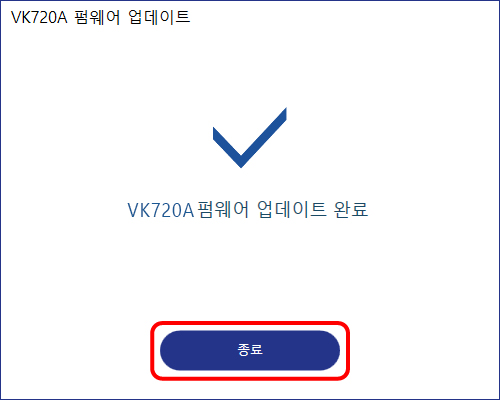Close the firmware updater with 종료
The image size is (500, 400).
coord(250,350)
